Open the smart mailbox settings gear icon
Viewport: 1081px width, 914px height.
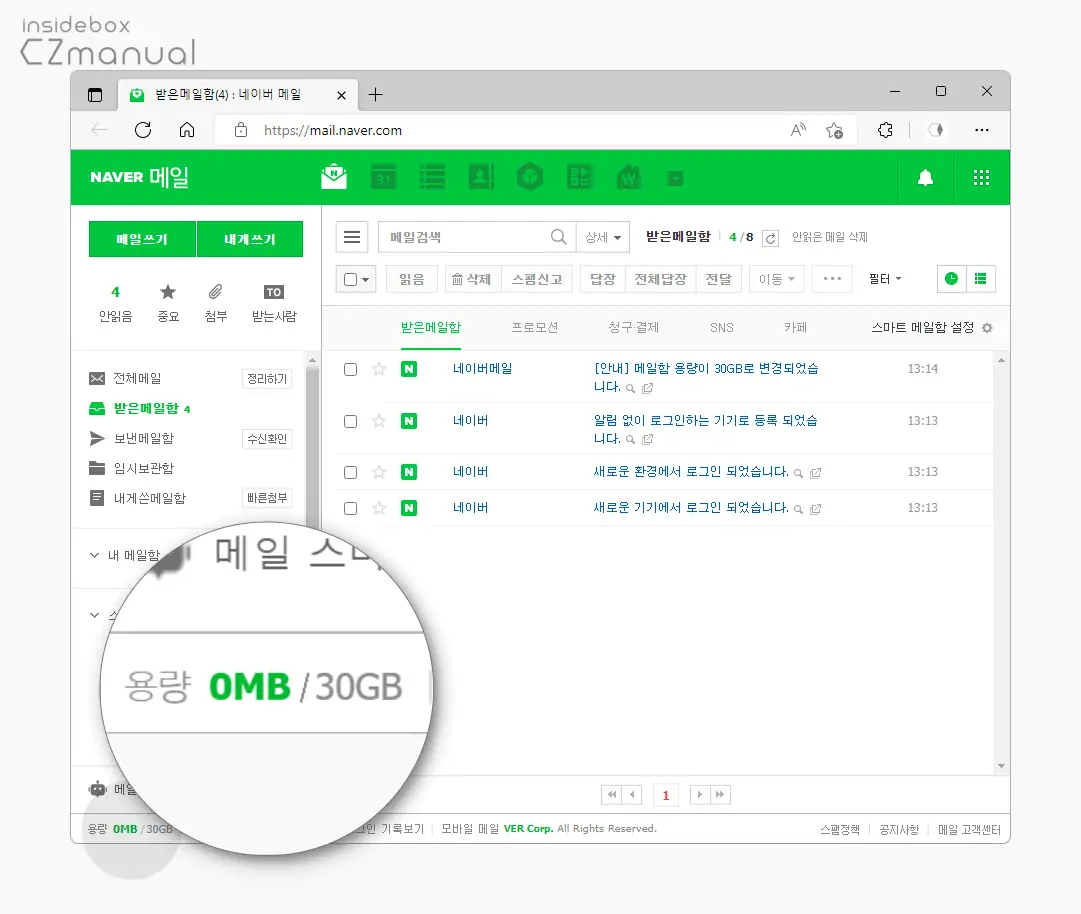pos(988,327)
